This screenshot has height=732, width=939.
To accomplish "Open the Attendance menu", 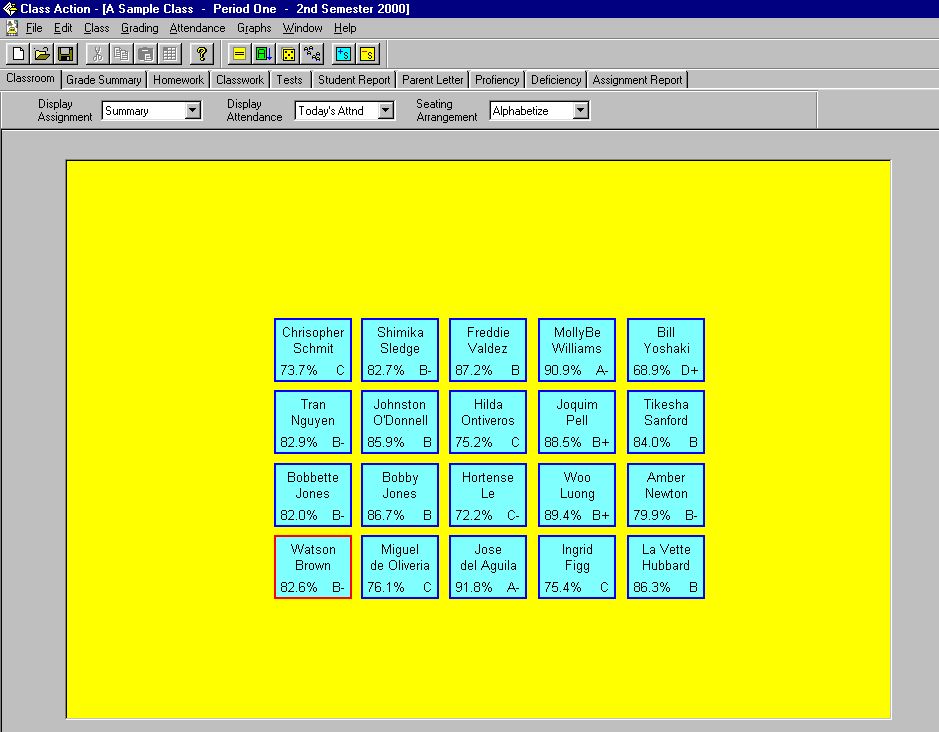I will (197, 28).
